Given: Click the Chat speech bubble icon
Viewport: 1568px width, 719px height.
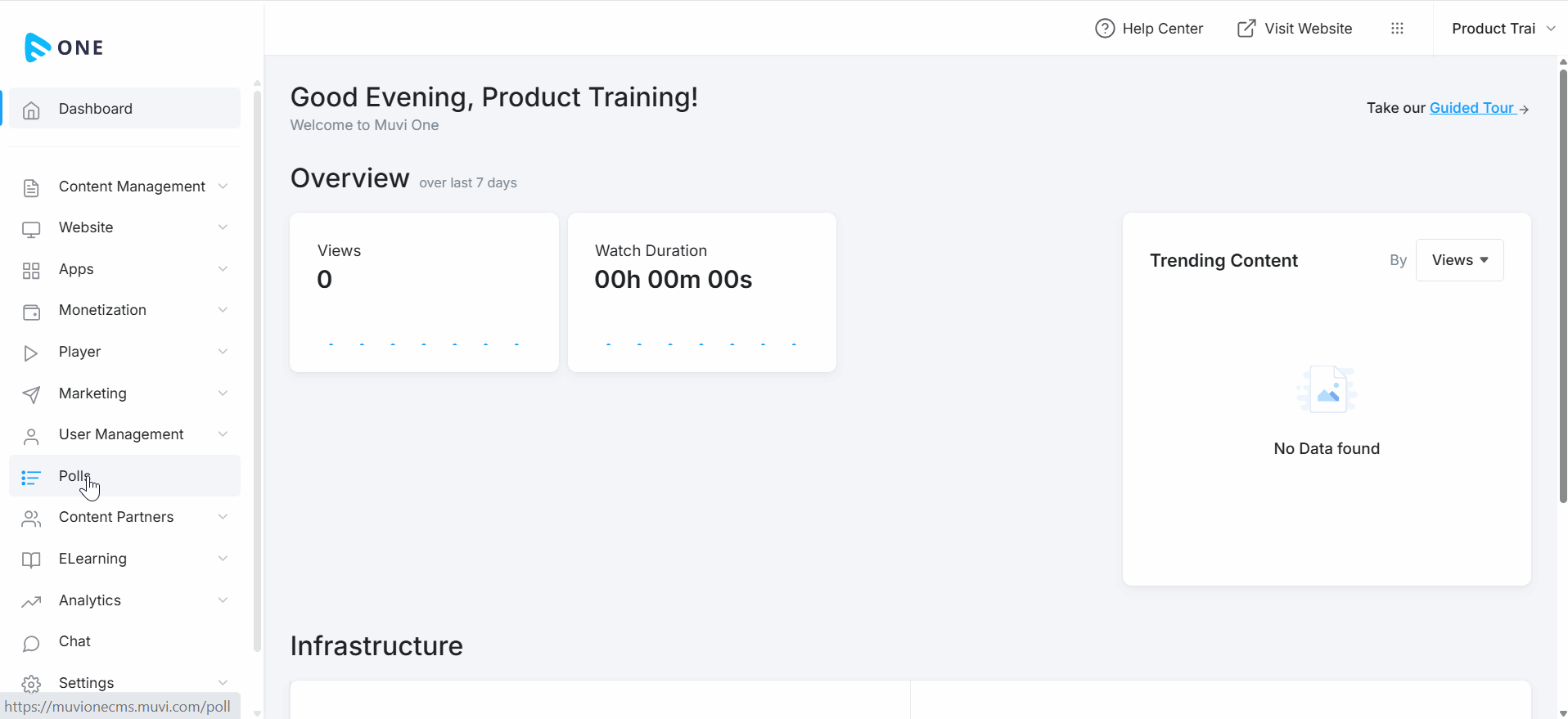Looking at the screenshot, I should click(x=31, y=643).
